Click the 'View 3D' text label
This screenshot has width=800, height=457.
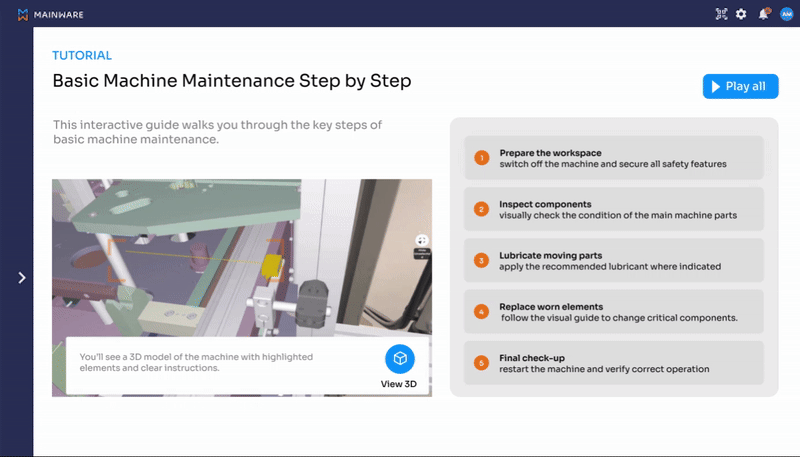pos(398,384)
